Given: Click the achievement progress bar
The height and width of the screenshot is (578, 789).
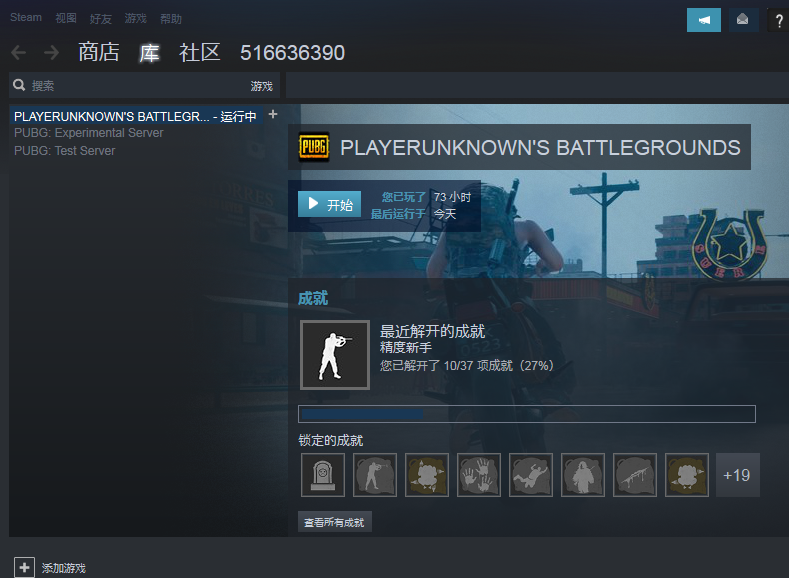Looking at the screenshot, I should point(527,414).
